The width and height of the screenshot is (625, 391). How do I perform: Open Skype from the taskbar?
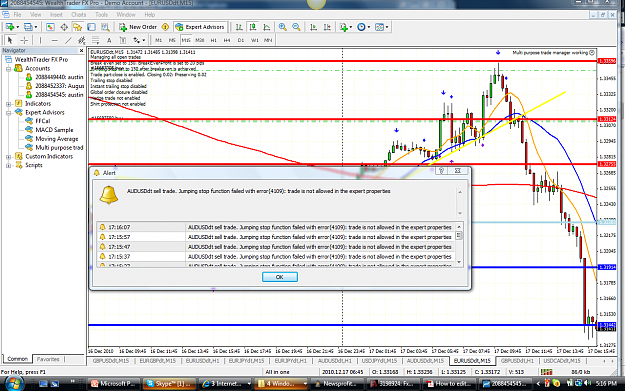pyautogui.click(x=170, y=383)
